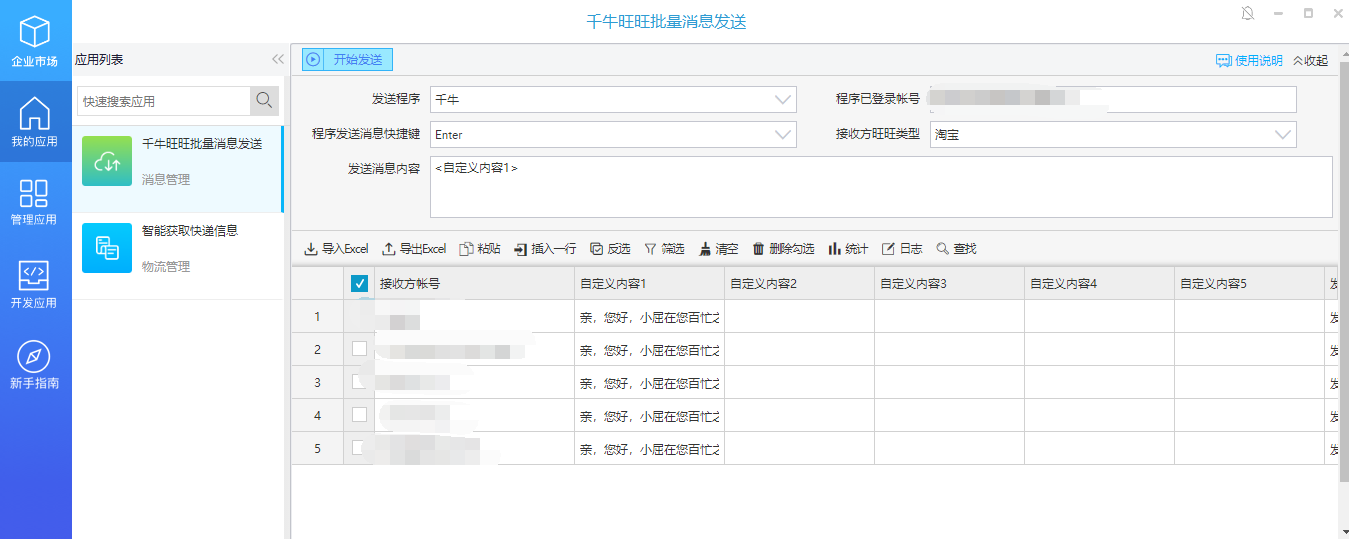Click row 4 自定义内容1 cell

(x=650, y=415)
